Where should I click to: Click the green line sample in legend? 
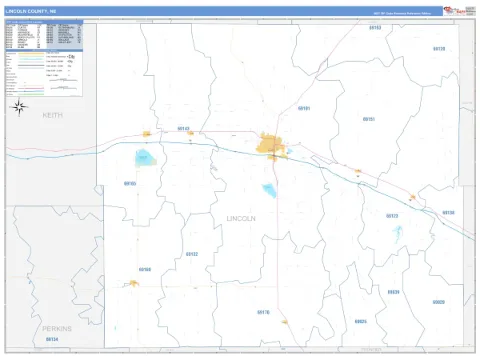click(31, 94)
